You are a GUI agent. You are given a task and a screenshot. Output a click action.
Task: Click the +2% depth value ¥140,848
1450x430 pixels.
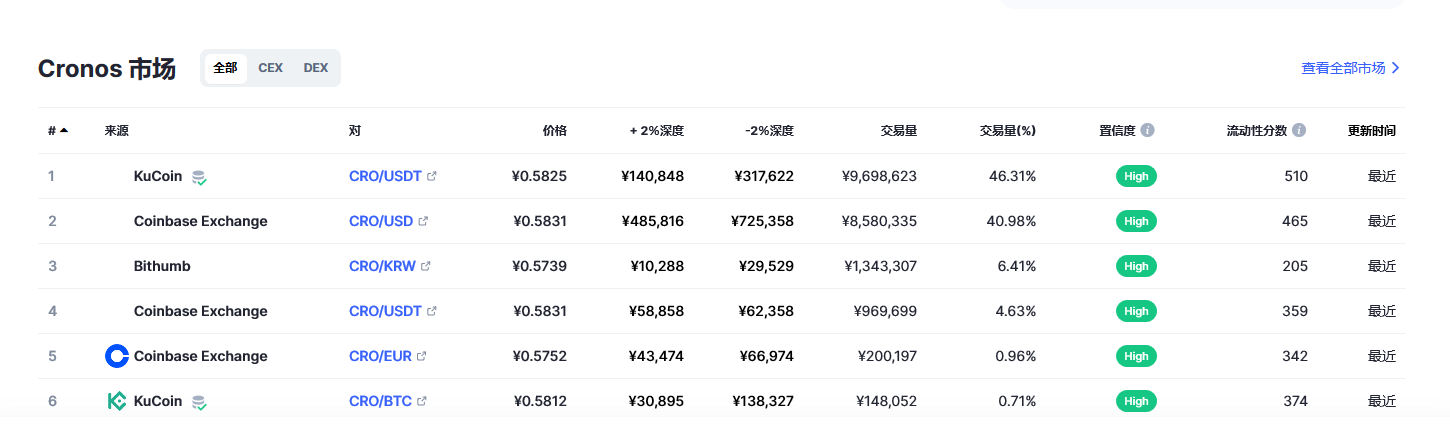pyautogui.click(x=652, y=176)
